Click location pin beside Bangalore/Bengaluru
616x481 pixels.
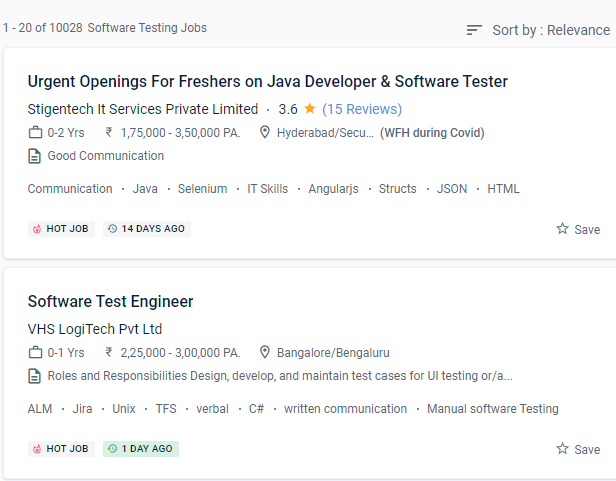click(265, 353)
